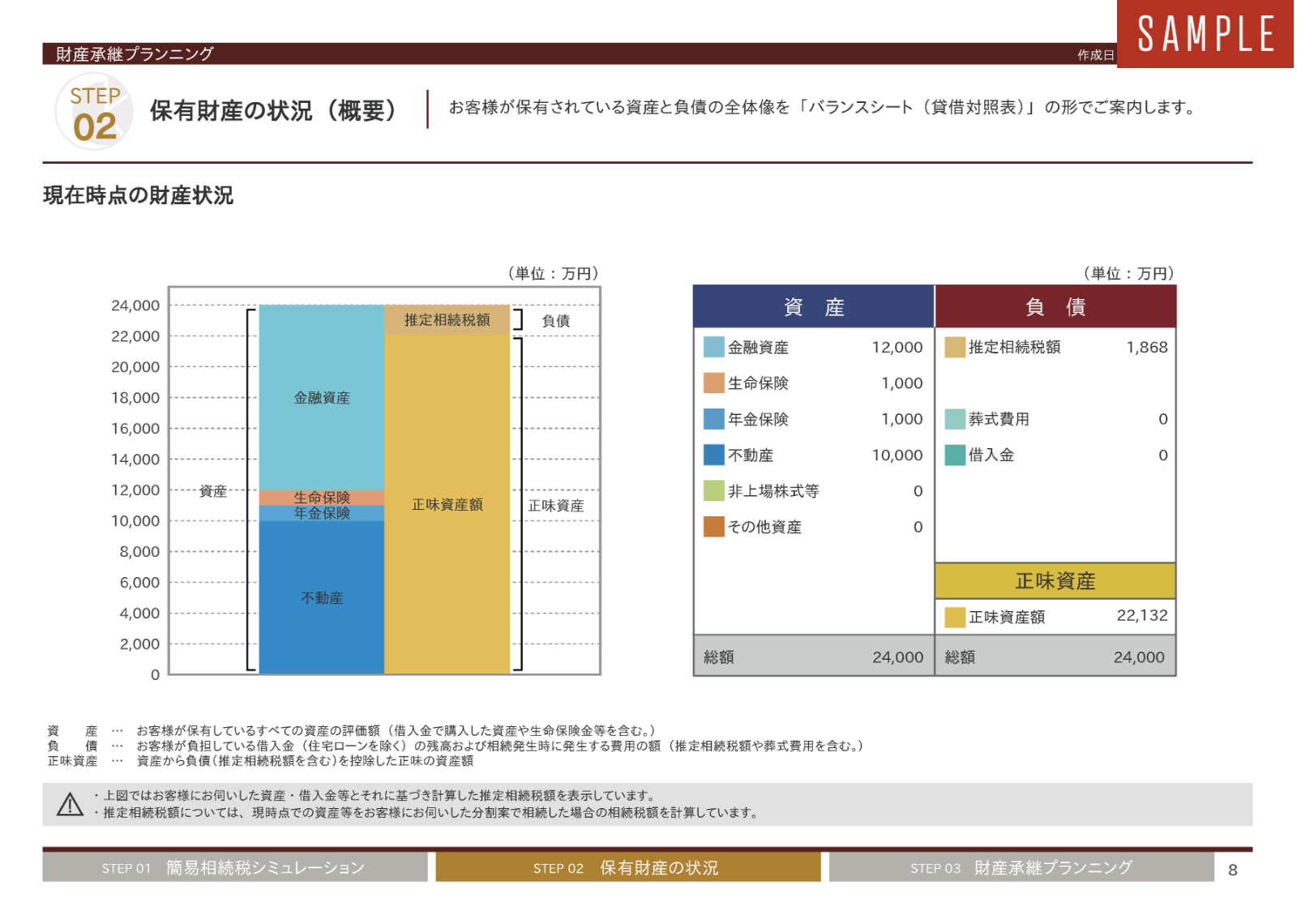Click the unit label above the table
This screenshot has width=1297, height=924.
click(1128, 273)
